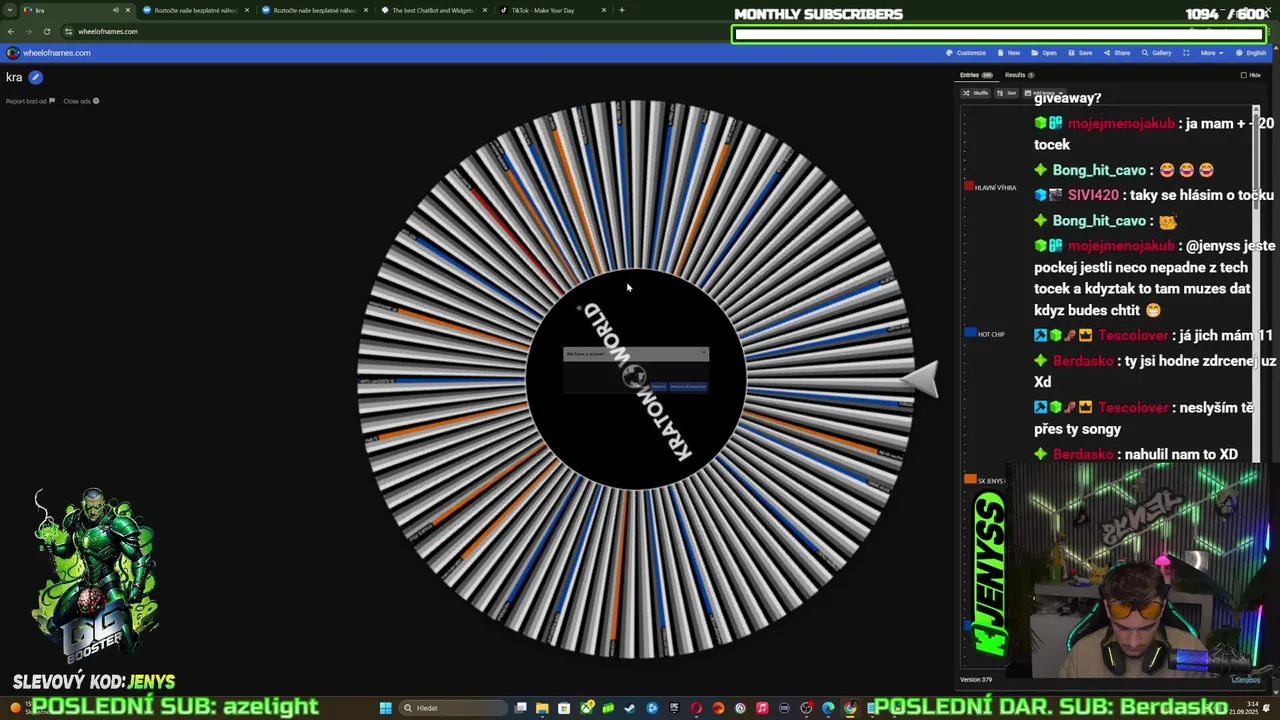
Task: Share the wheel
Action: (1117, 53)
